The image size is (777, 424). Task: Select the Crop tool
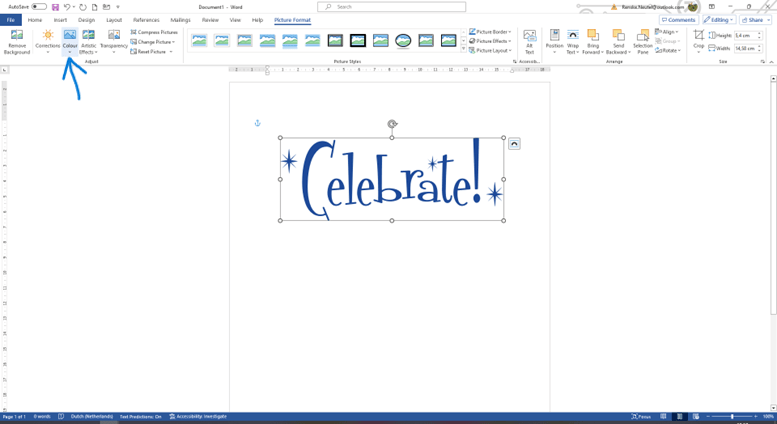(x=699, y=36)
